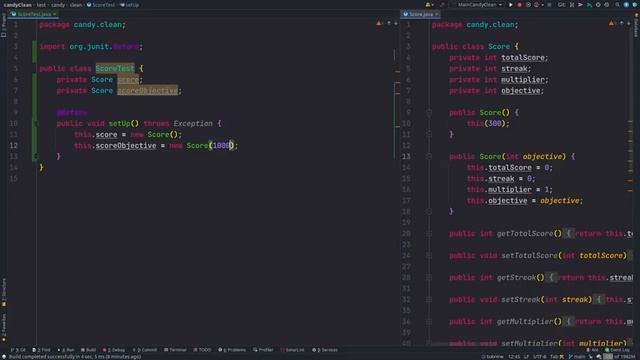Click the Git history clock icon
640x360 pixels.
point(598,5)
